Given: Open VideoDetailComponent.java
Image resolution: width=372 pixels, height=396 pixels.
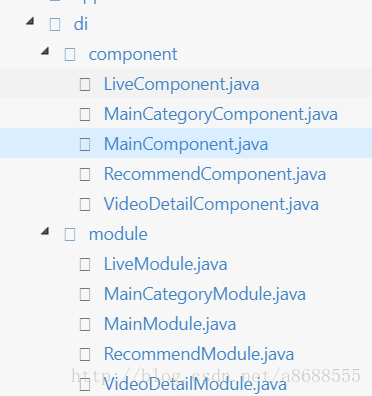Looking at the screenshot, I should (x=211, y=204).
